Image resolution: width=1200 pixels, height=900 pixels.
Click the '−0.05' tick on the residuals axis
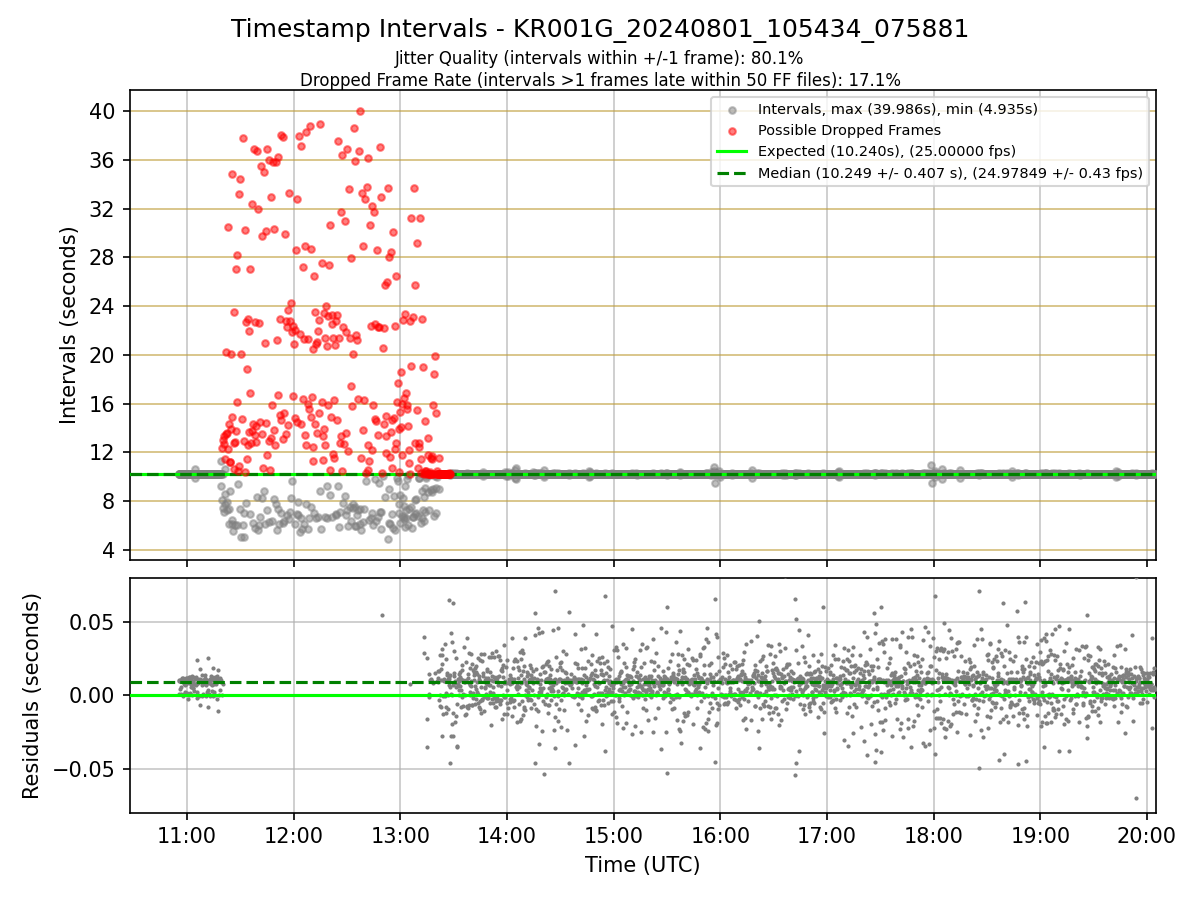[85, 769]
